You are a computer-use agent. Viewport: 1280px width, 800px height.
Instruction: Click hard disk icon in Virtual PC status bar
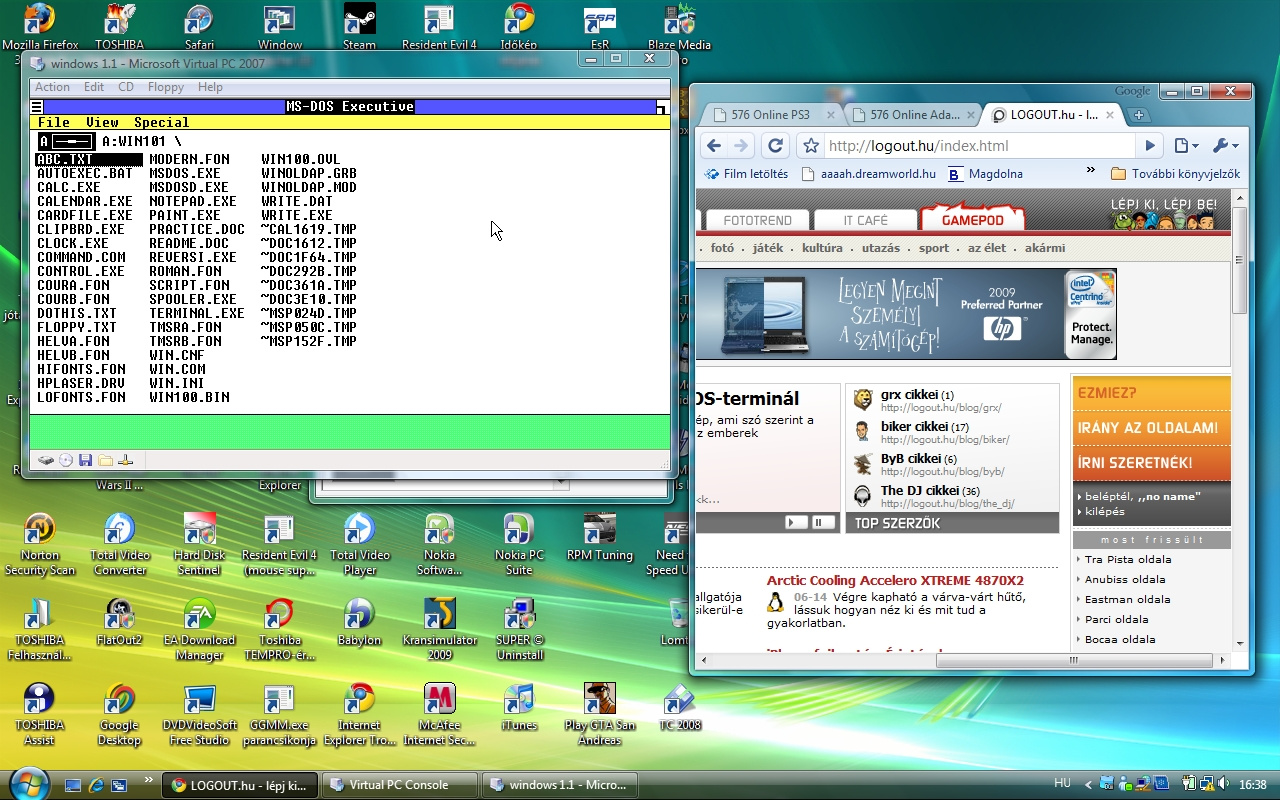tap(46, 460)
